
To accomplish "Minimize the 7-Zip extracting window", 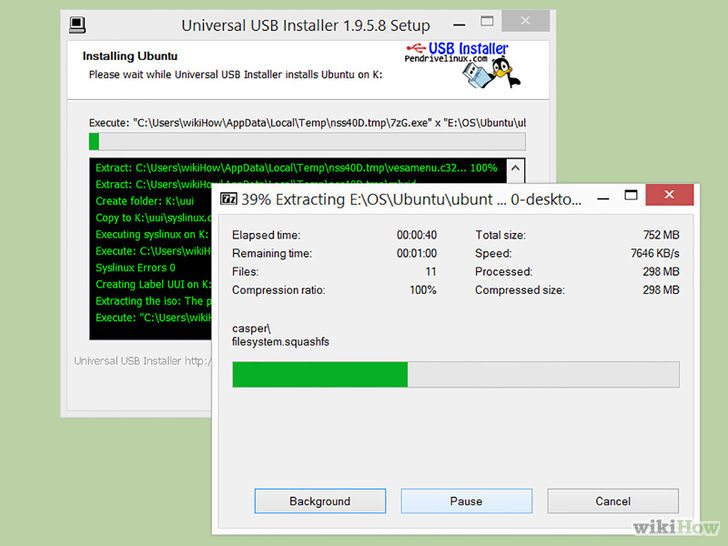I will (x=603, y=199).
